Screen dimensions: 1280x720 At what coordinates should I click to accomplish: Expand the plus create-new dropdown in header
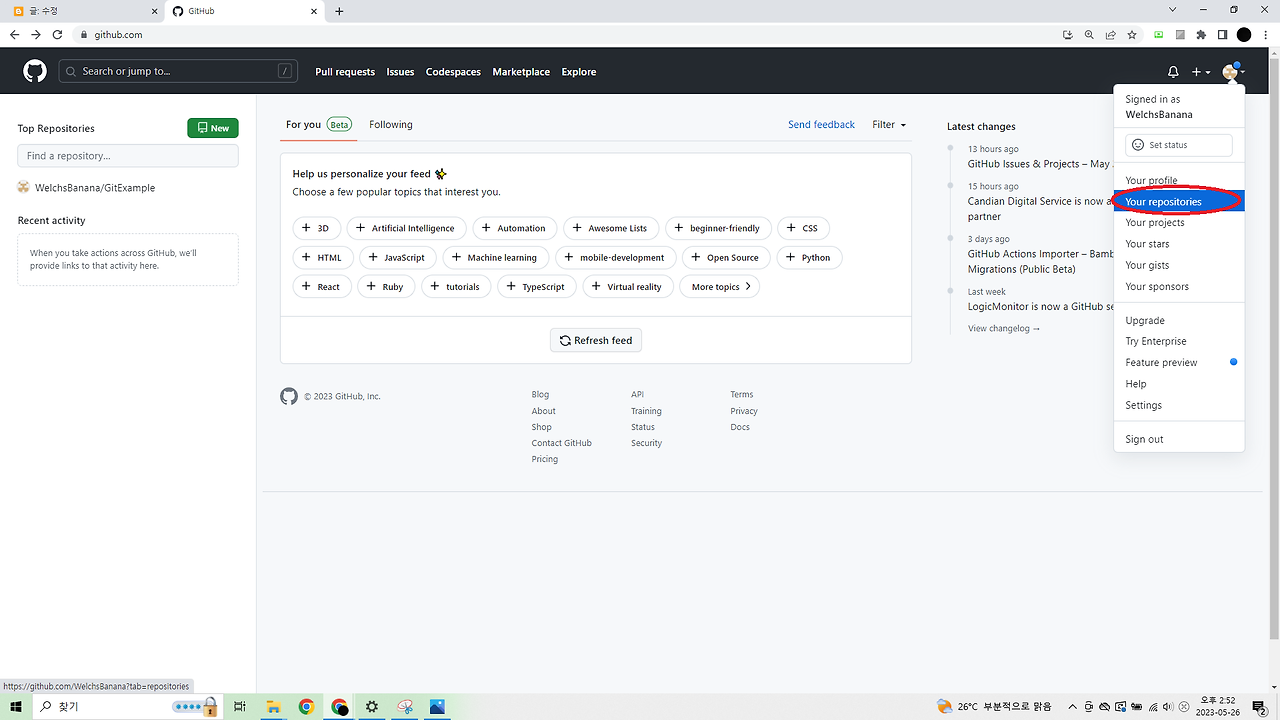click(1201, 72)
